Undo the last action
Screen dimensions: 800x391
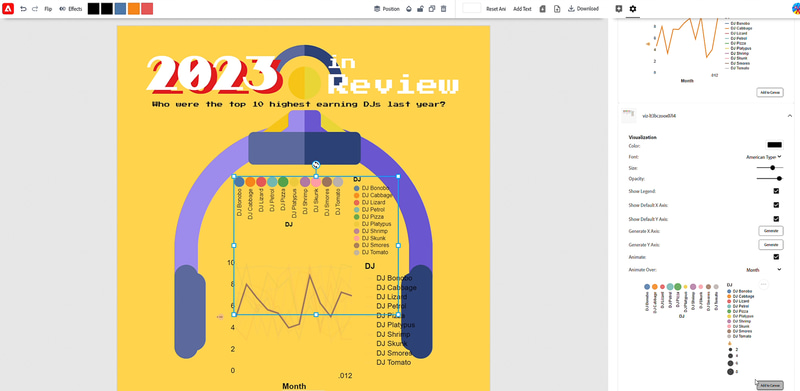[23, 9]
